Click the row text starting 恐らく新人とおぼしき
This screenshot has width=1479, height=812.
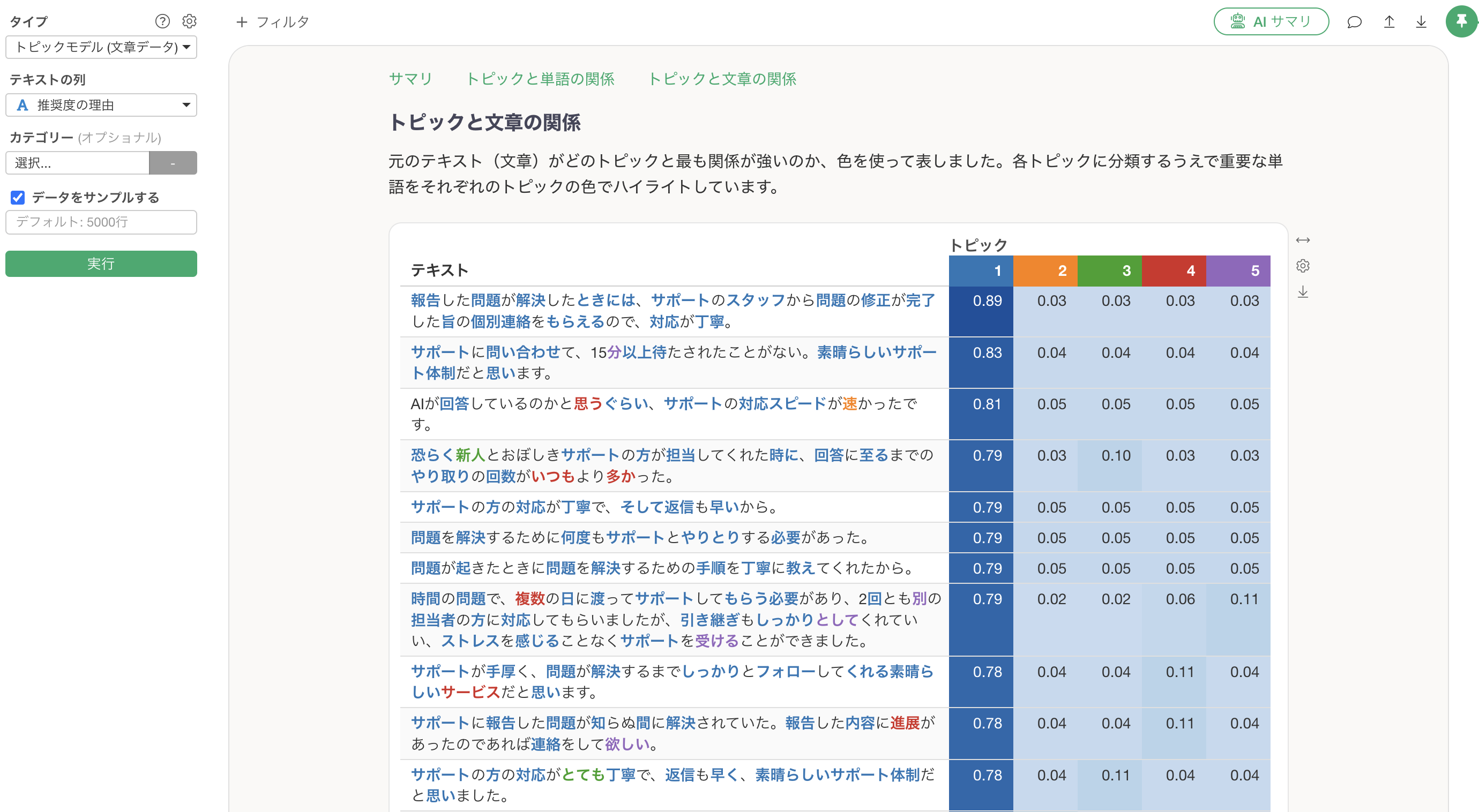click(x=673, y=466)
